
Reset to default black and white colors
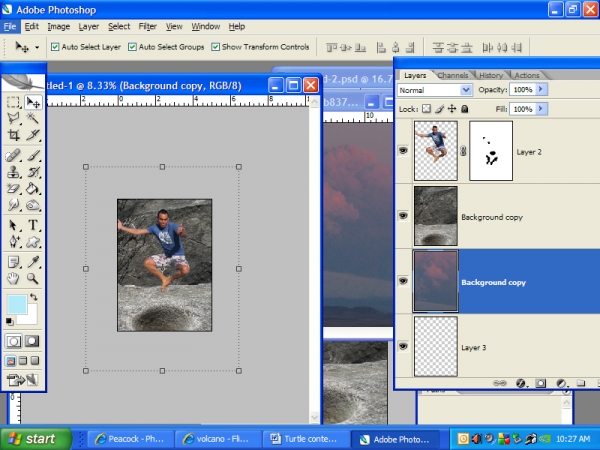pyautogui.click(x=10, y=321)
